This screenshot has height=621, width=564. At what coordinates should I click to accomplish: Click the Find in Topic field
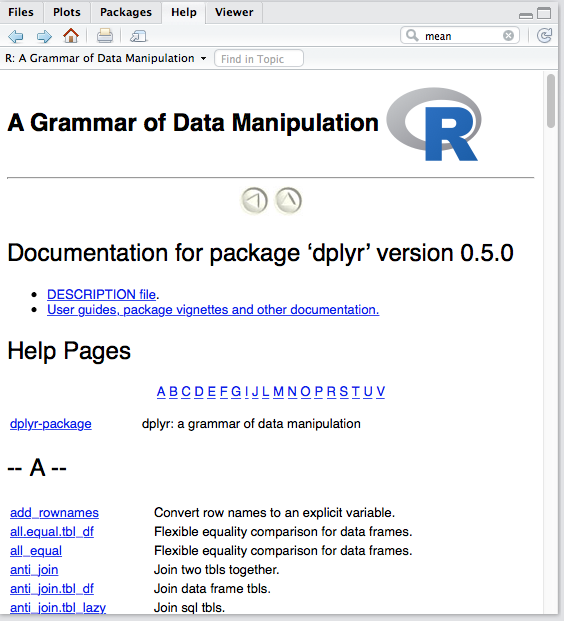pyautogui.click(x=259, y=59)
